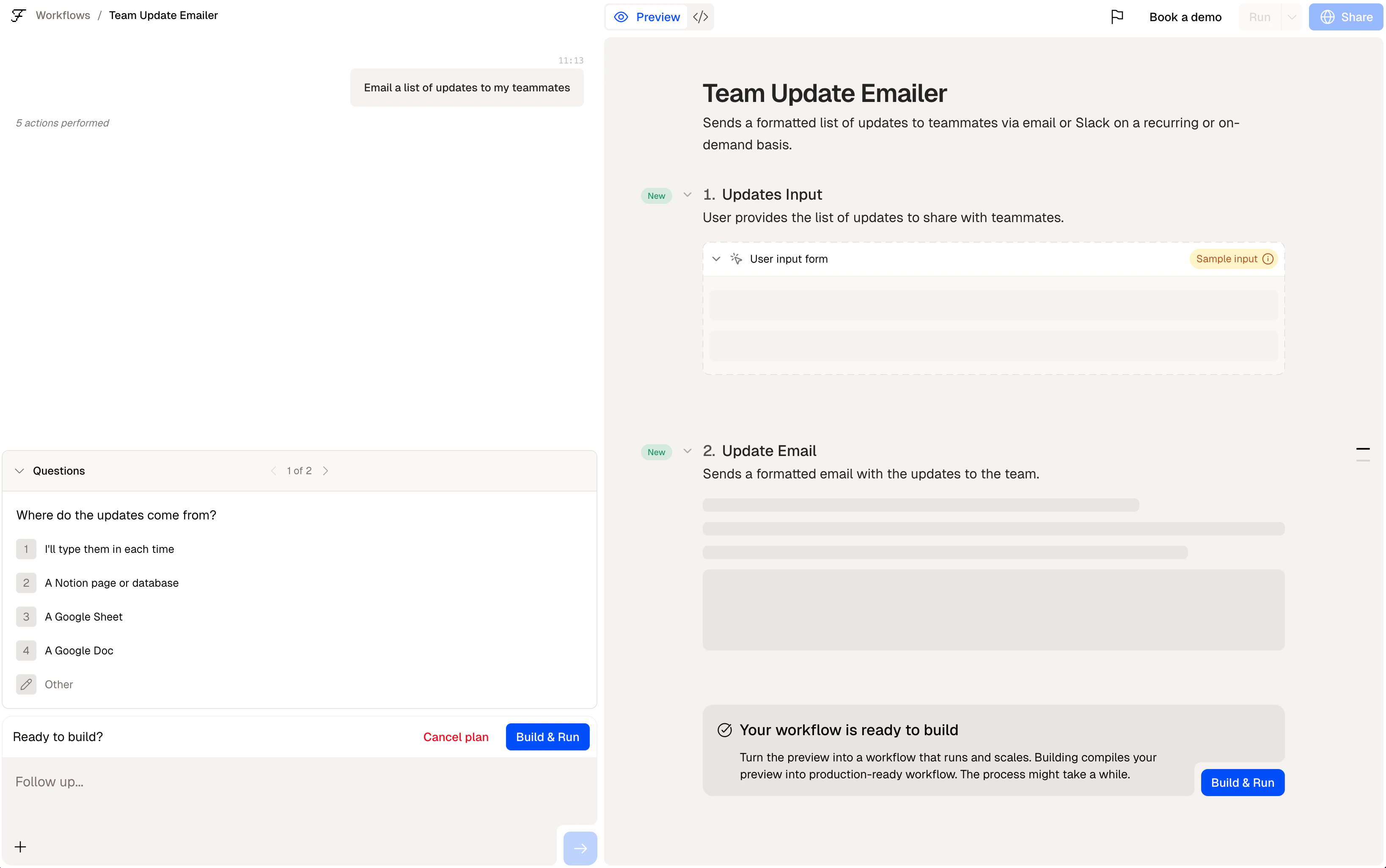This screenshot has width=1386, height=868.
Task: Click the app logo icon top-left
Action: [18, 16]
